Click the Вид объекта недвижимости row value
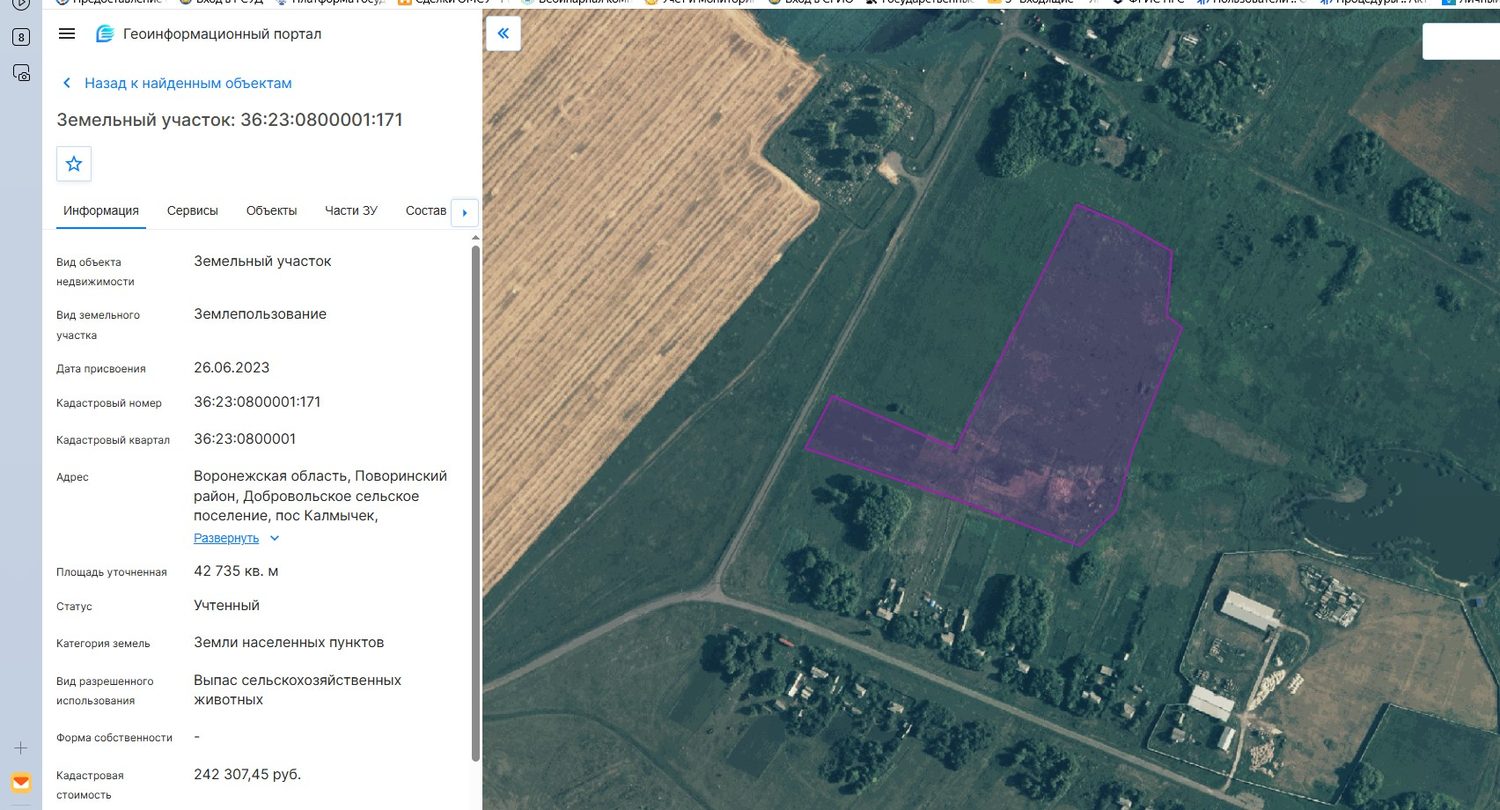 263,261
